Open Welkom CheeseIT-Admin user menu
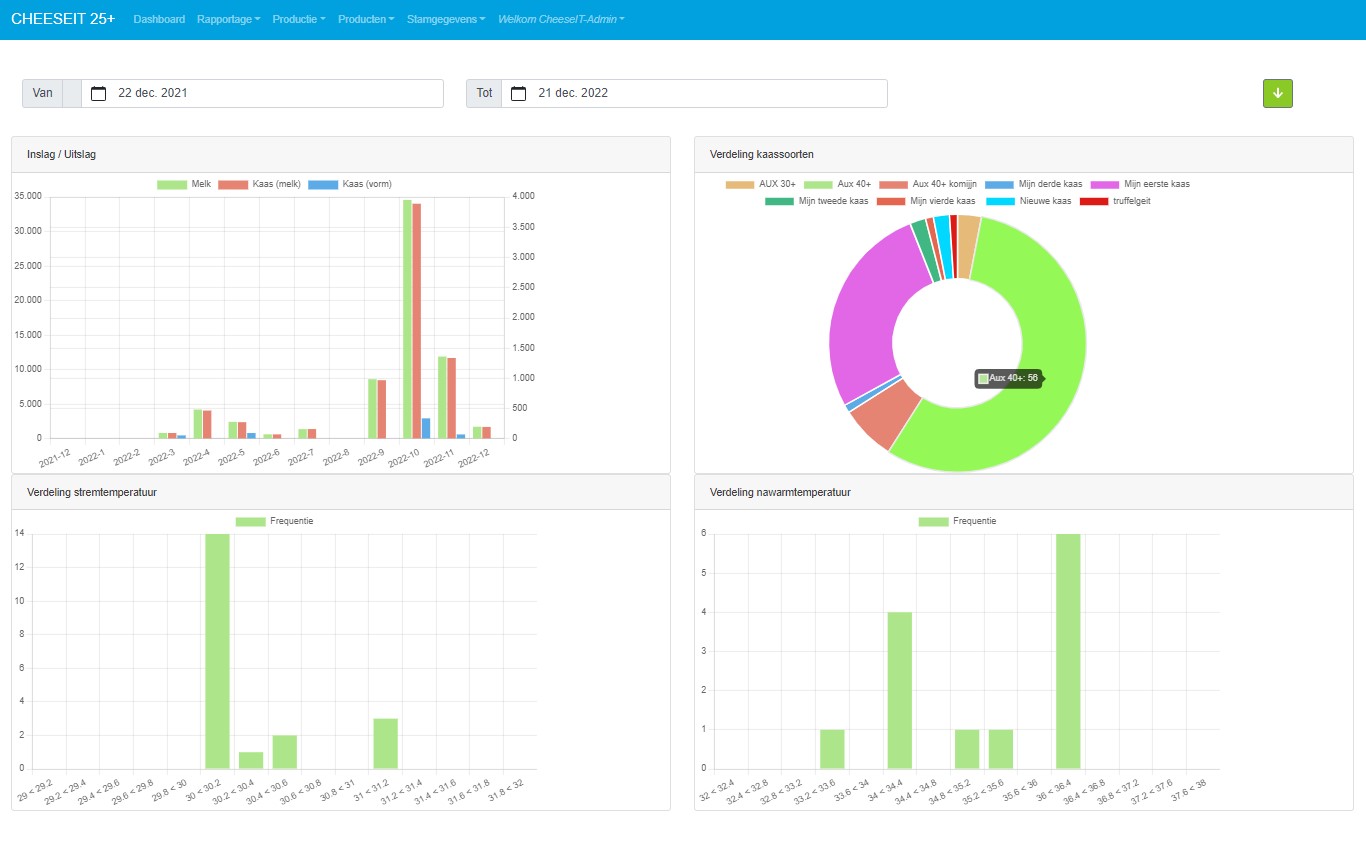 pos(560,19)
